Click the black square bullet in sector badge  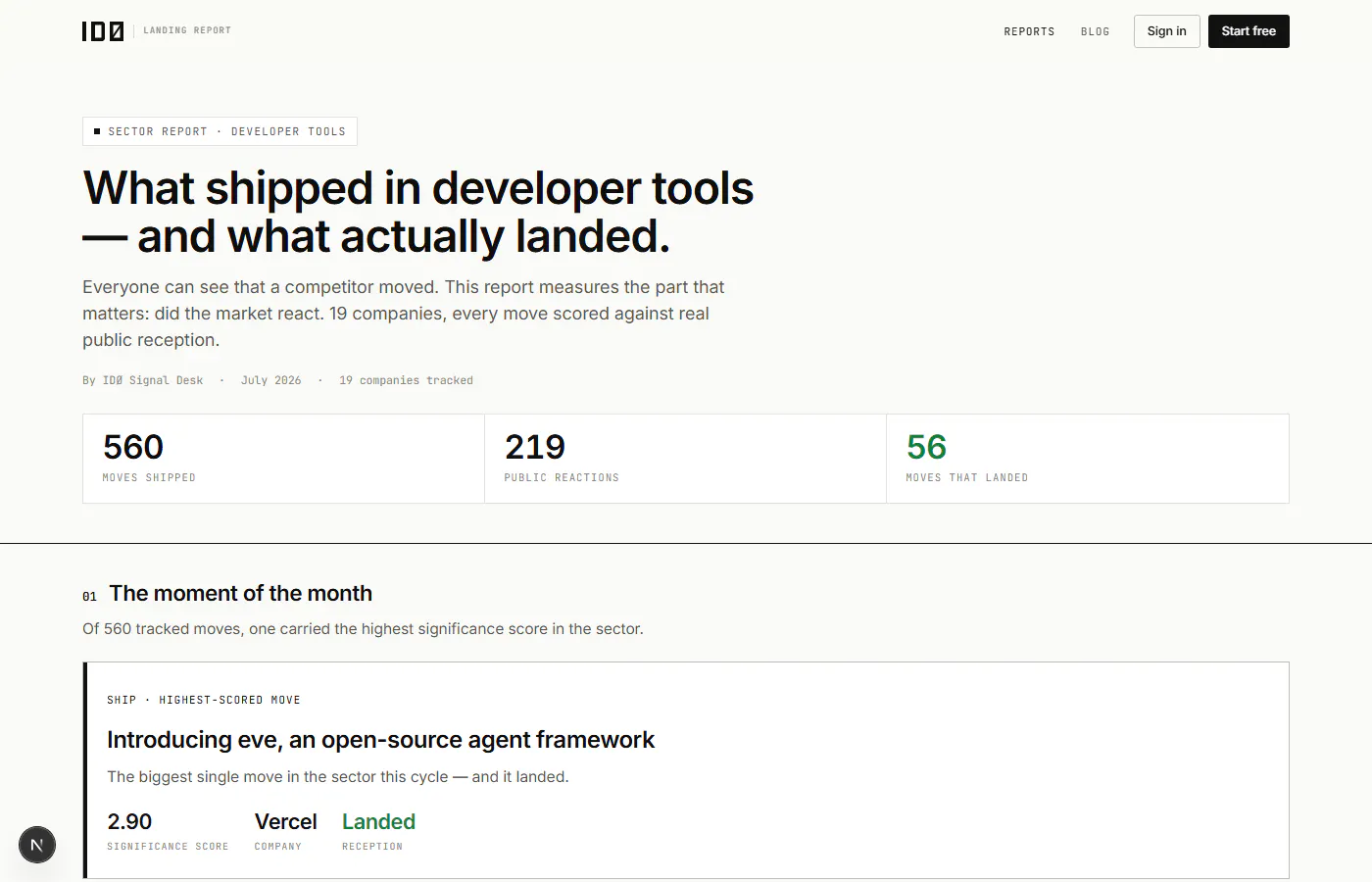tap(97, 131)
